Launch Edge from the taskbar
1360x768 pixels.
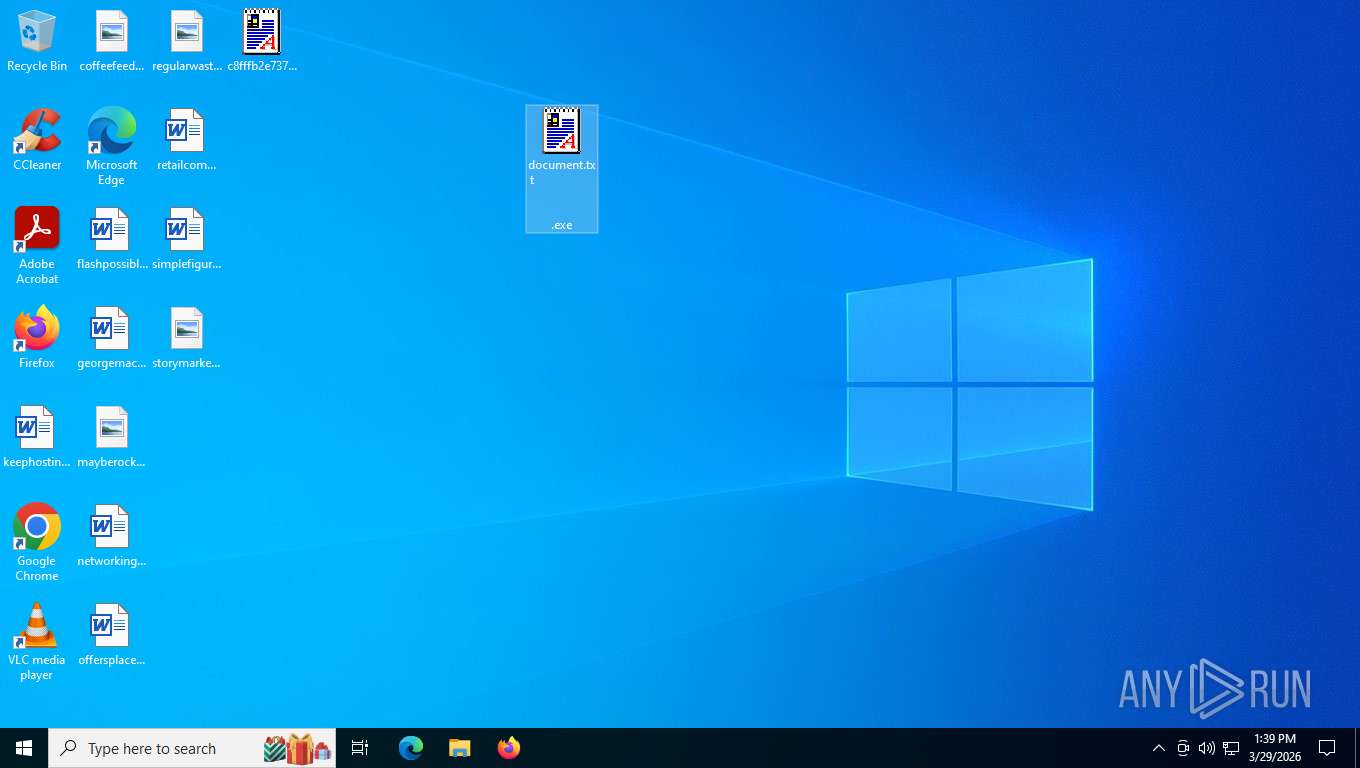pyautogui.click(x=411, y=748)
